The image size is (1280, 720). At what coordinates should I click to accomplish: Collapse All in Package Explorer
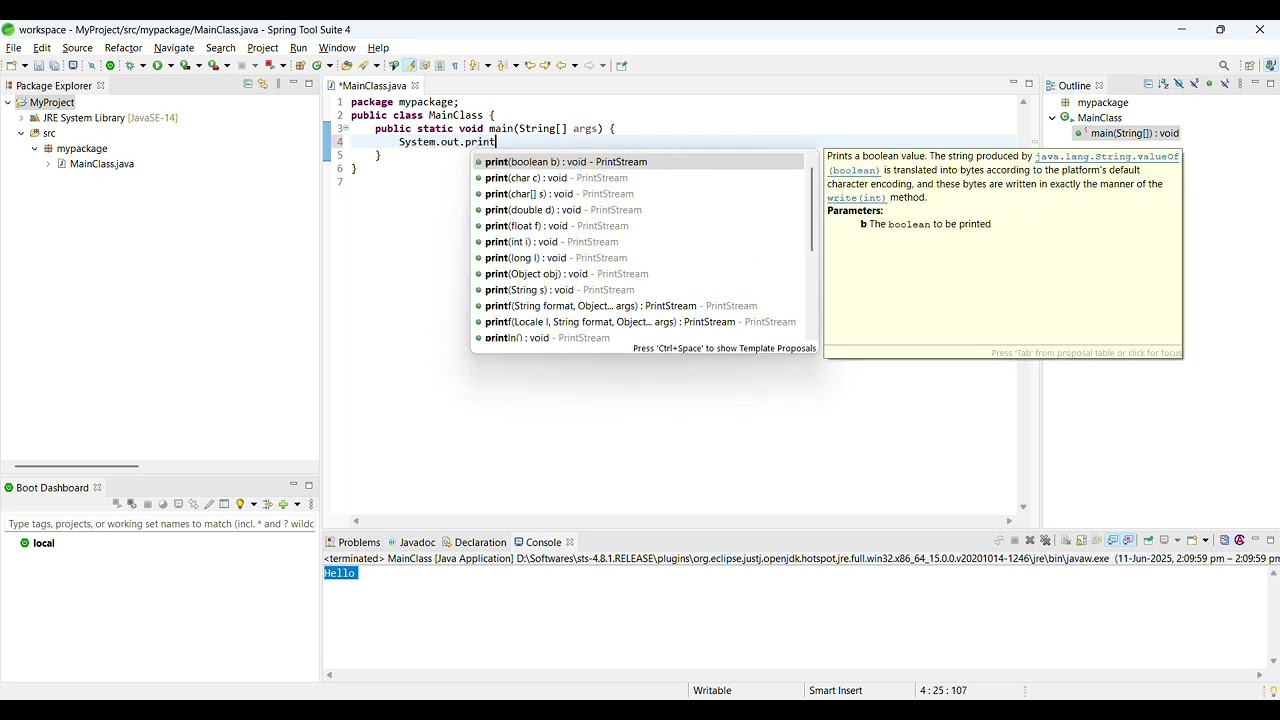248,85
